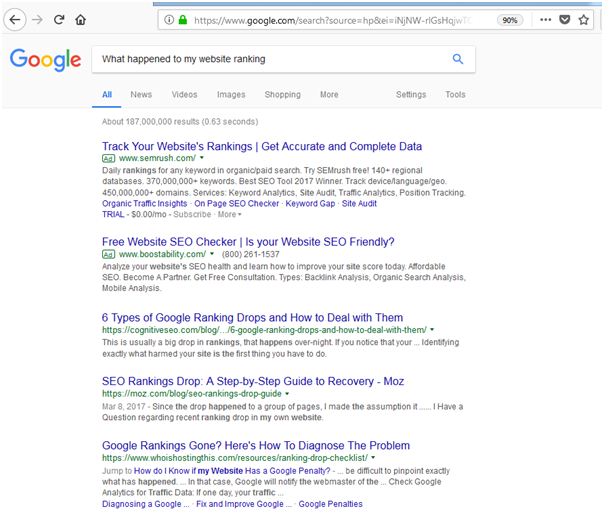The image size is (604, 517).
Task: Reset the 90% zoom level indicator
Action: click(510, 20)
